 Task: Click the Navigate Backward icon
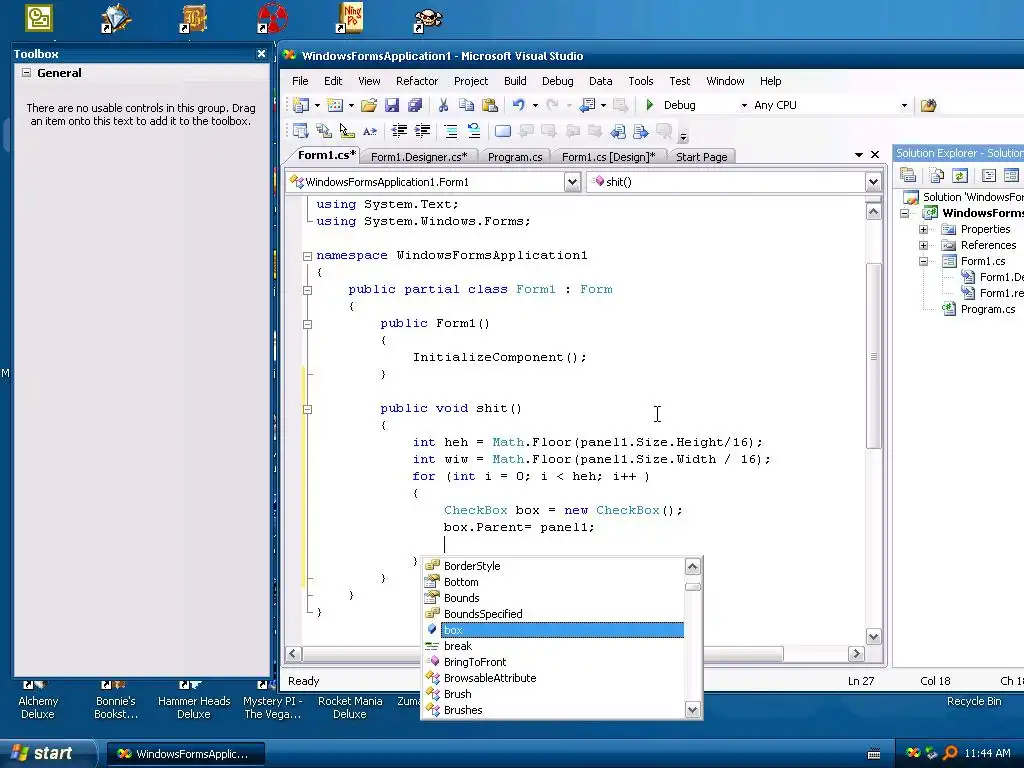pos(588,105)
